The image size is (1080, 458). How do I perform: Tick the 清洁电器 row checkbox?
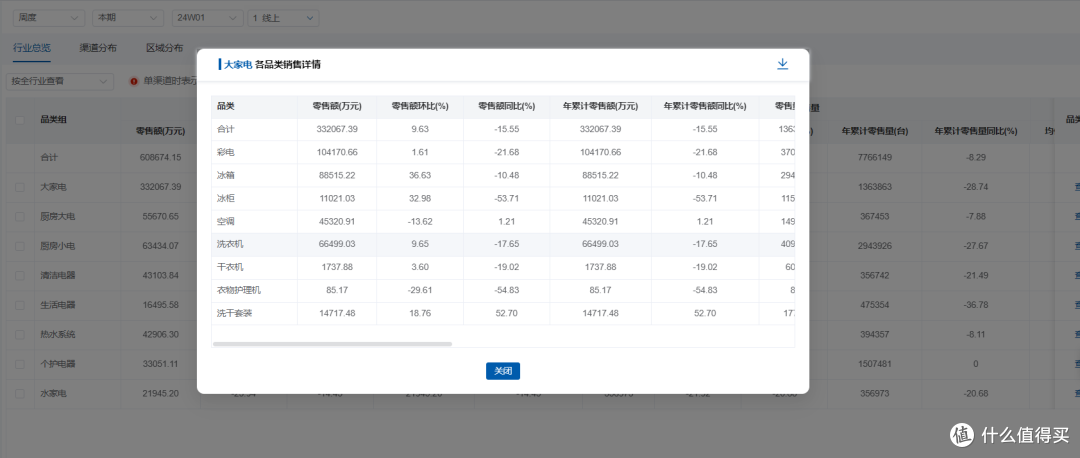coord(19,275)
